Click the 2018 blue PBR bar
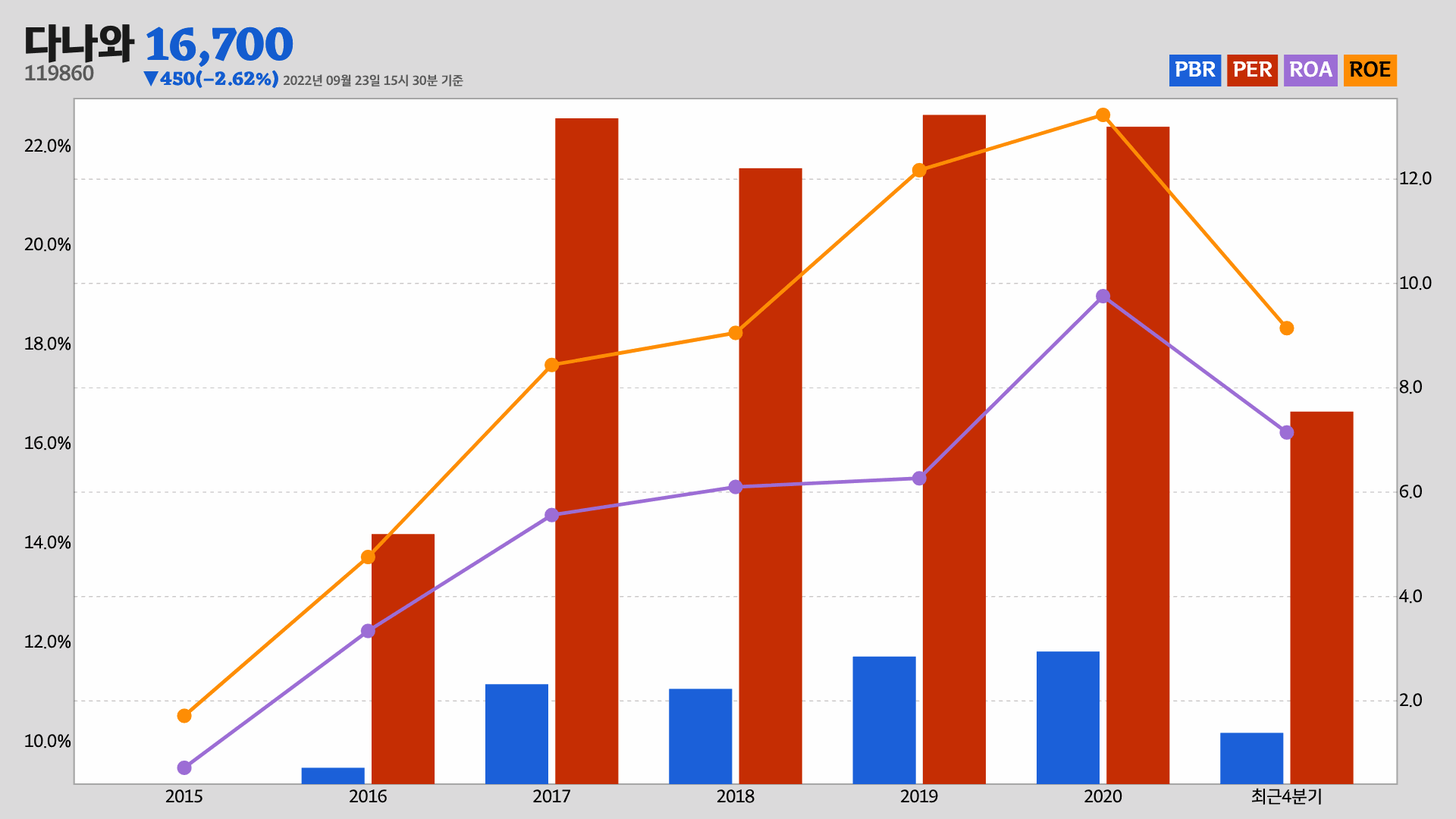 (x=700, y=736)
